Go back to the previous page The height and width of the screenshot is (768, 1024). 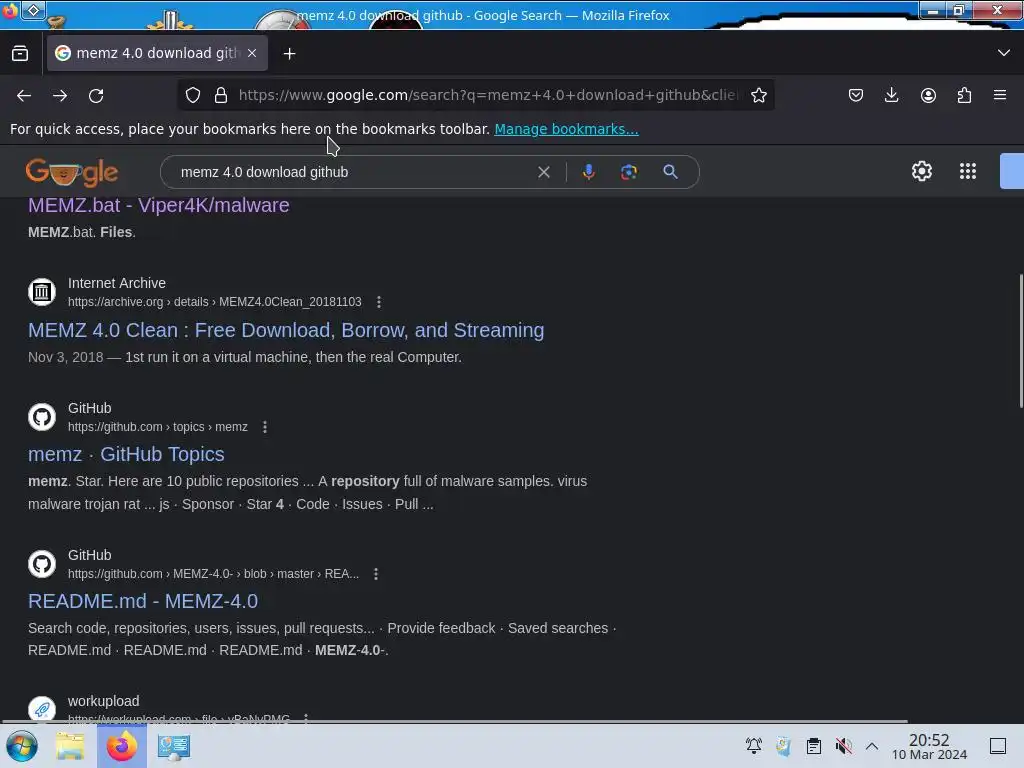pyautogui.click(x=24, y=96)
